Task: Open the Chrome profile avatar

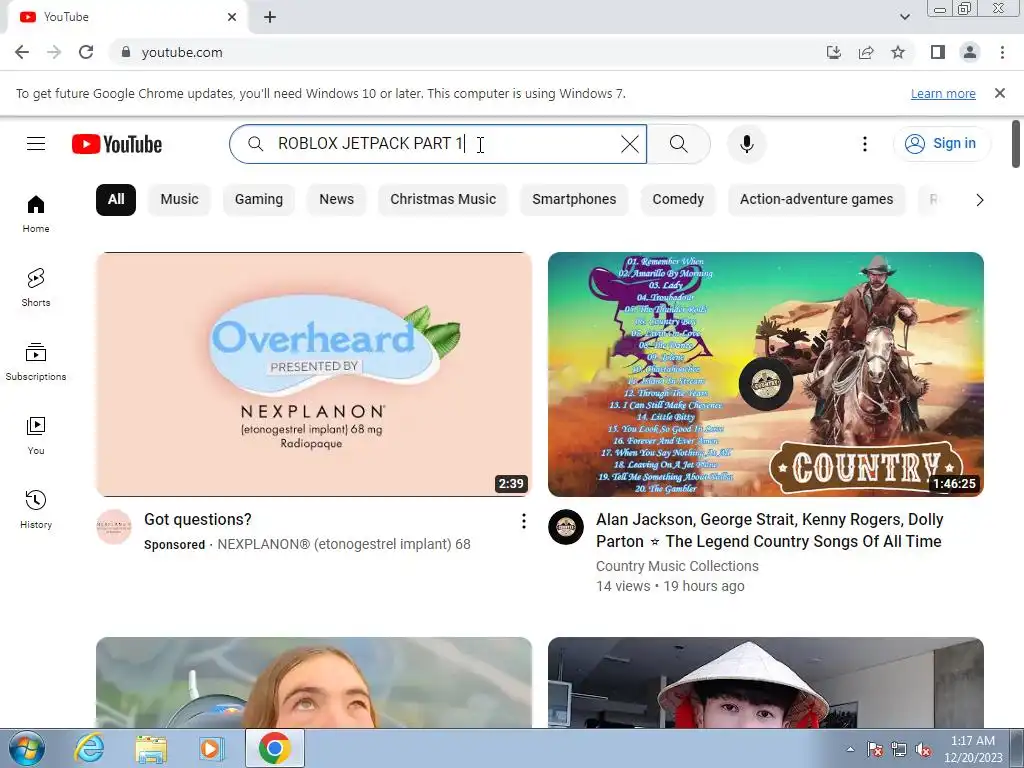Action: (x=970, y=52)
